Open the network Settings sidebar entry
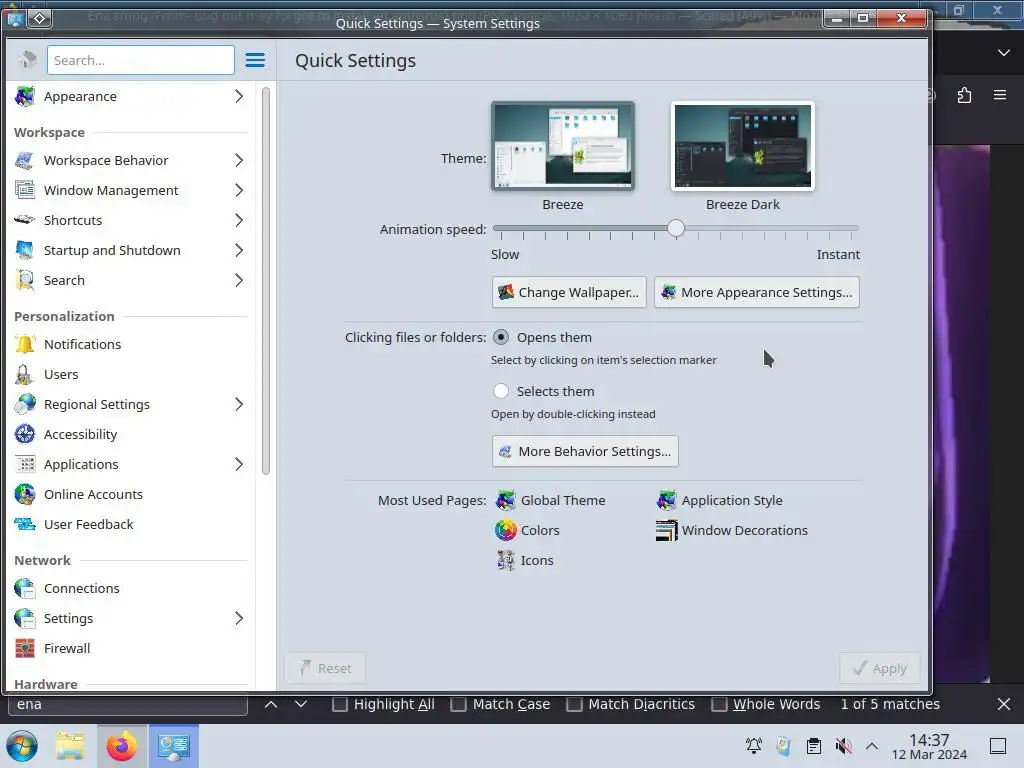This screenshot has height=768, width=1024. click(131, 618)
